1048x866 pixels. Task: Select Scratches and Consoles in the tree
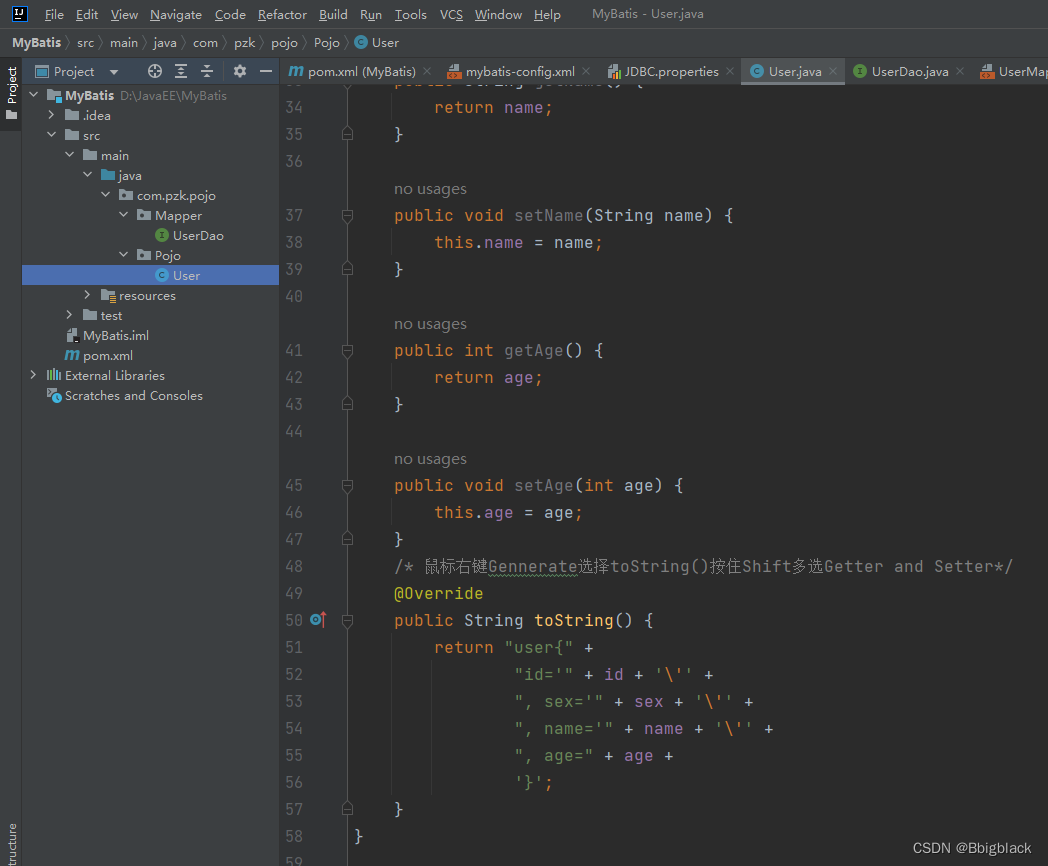click(134, 395)
